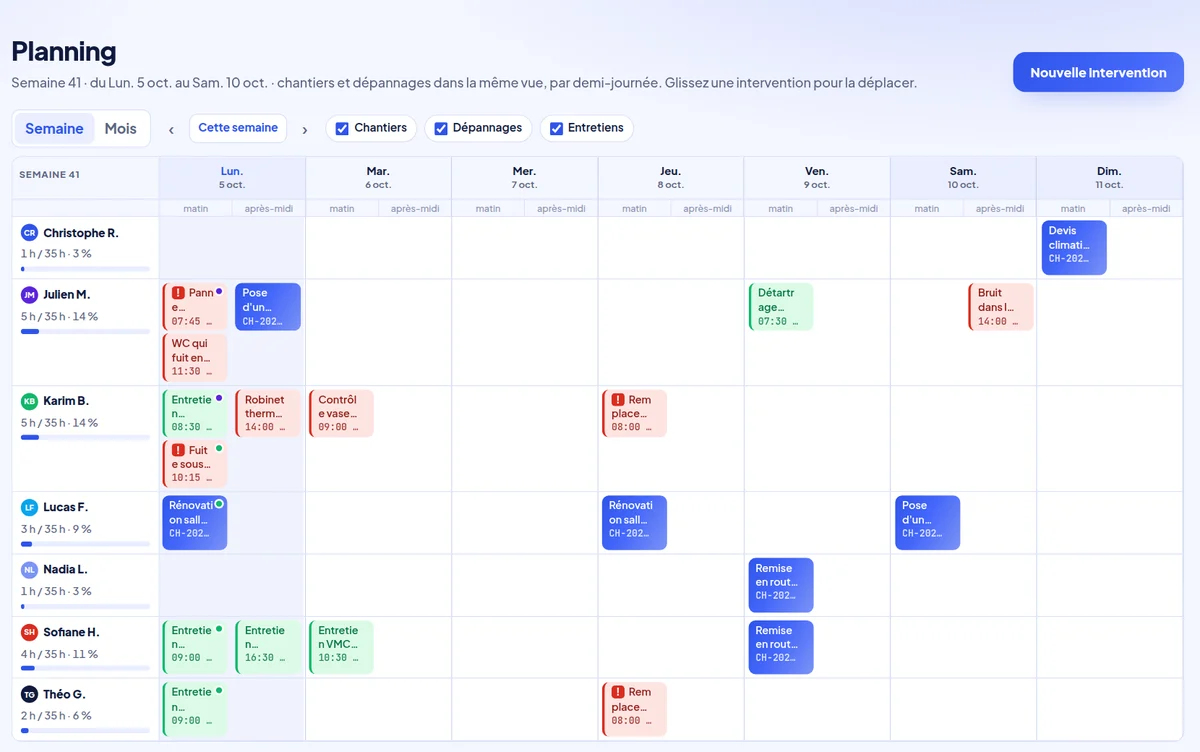The image size is (1200, 752).
Task: Click Lucas F. avatar badge LF
Action: pos(29,507)
